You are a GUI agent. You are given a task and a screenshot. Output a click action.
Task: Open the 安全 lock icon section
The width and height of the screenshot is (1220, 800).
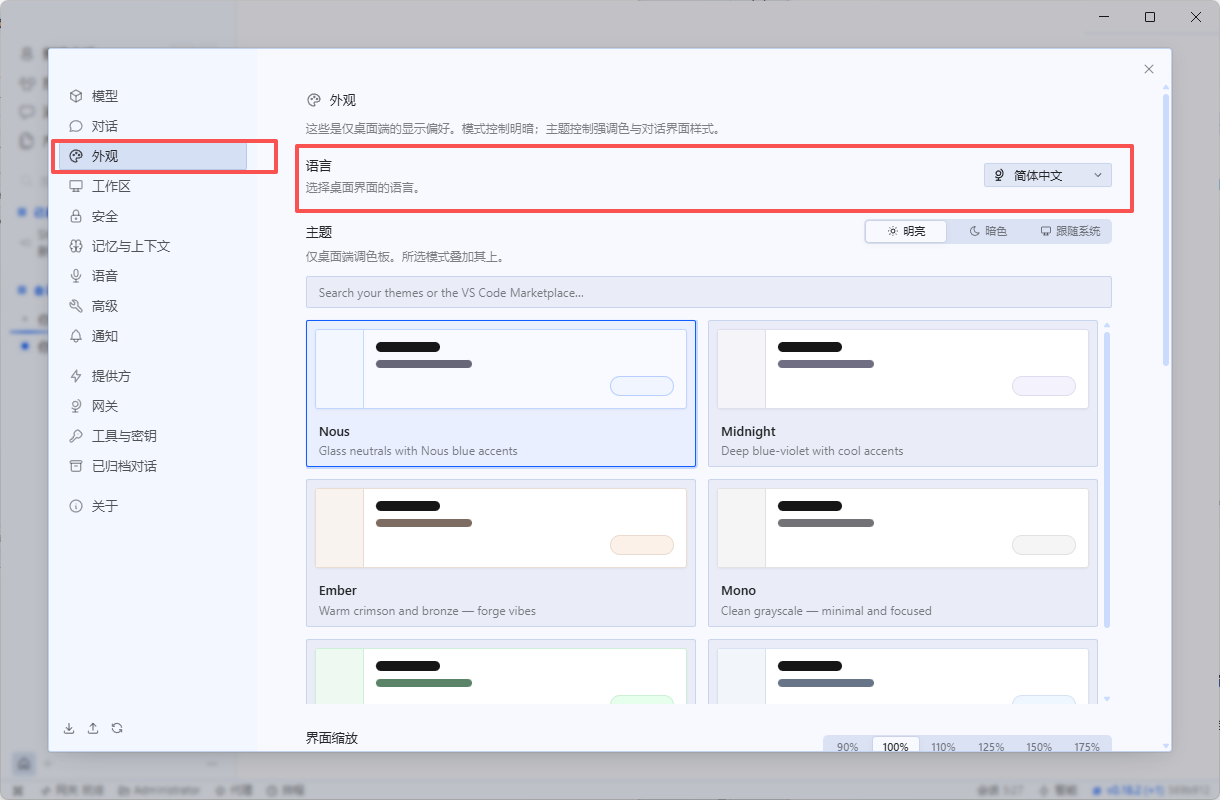76,216
